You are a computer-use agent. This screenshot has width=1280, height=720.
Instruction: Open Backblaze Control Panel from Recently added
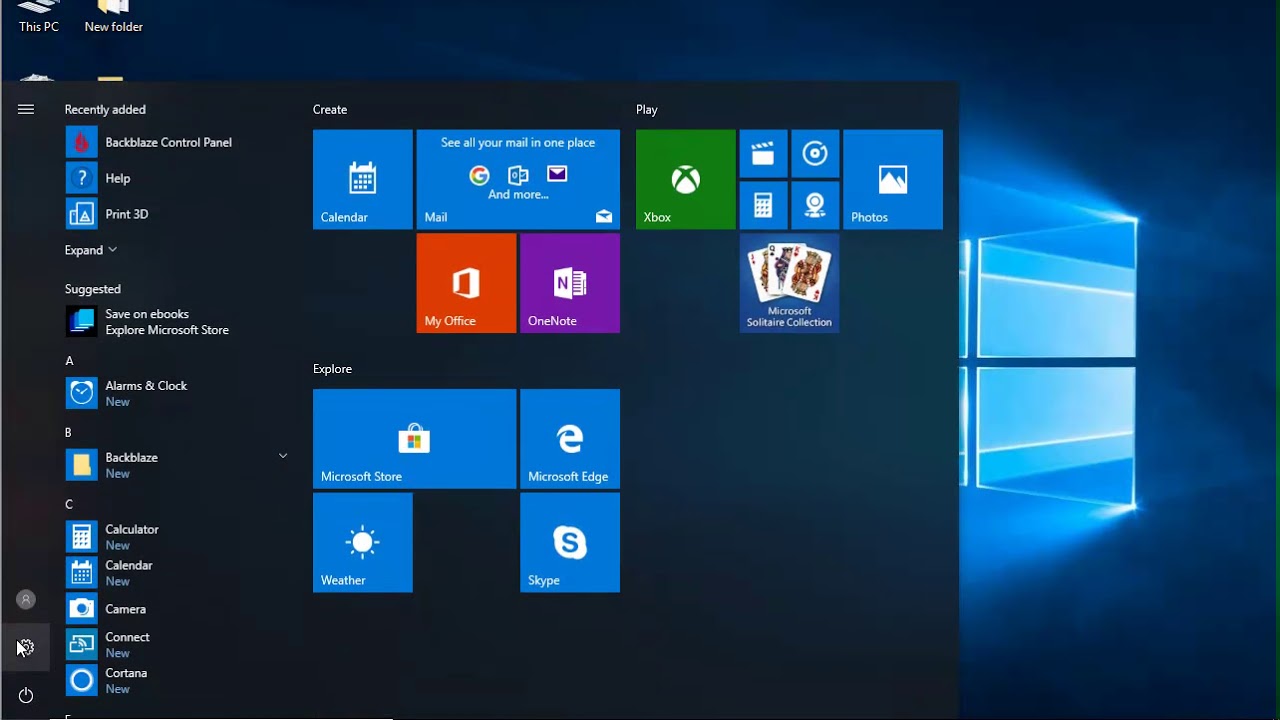[x=177, y=142]
